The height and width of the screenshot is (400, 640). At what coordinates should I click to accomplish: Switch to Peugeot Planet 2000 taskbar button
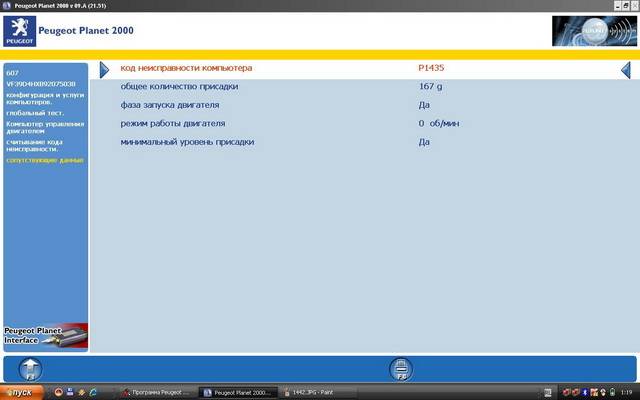(x=238, y=392)
